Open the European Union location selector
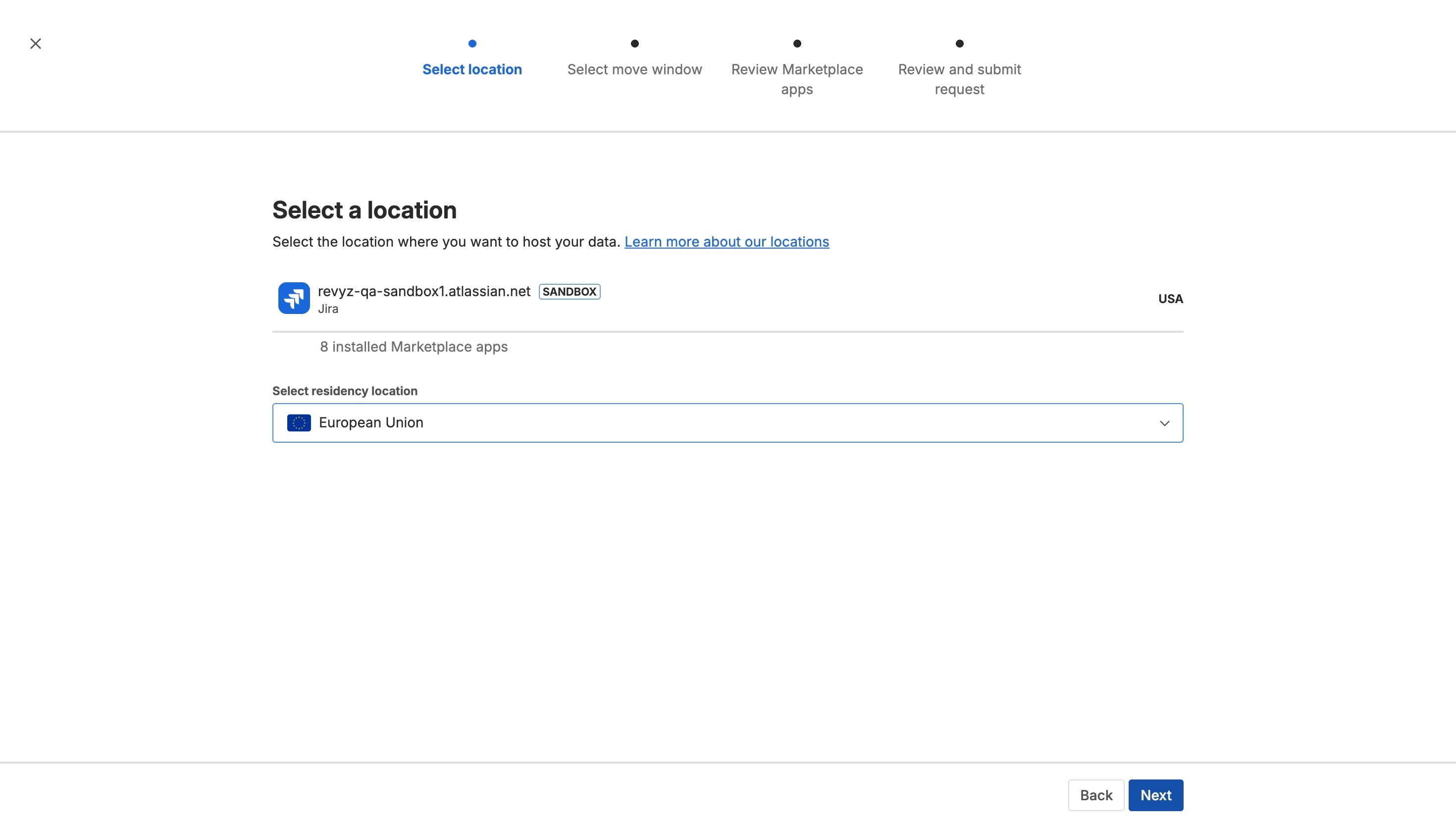This screenshot has width=1456, height=827. point(728,423)
